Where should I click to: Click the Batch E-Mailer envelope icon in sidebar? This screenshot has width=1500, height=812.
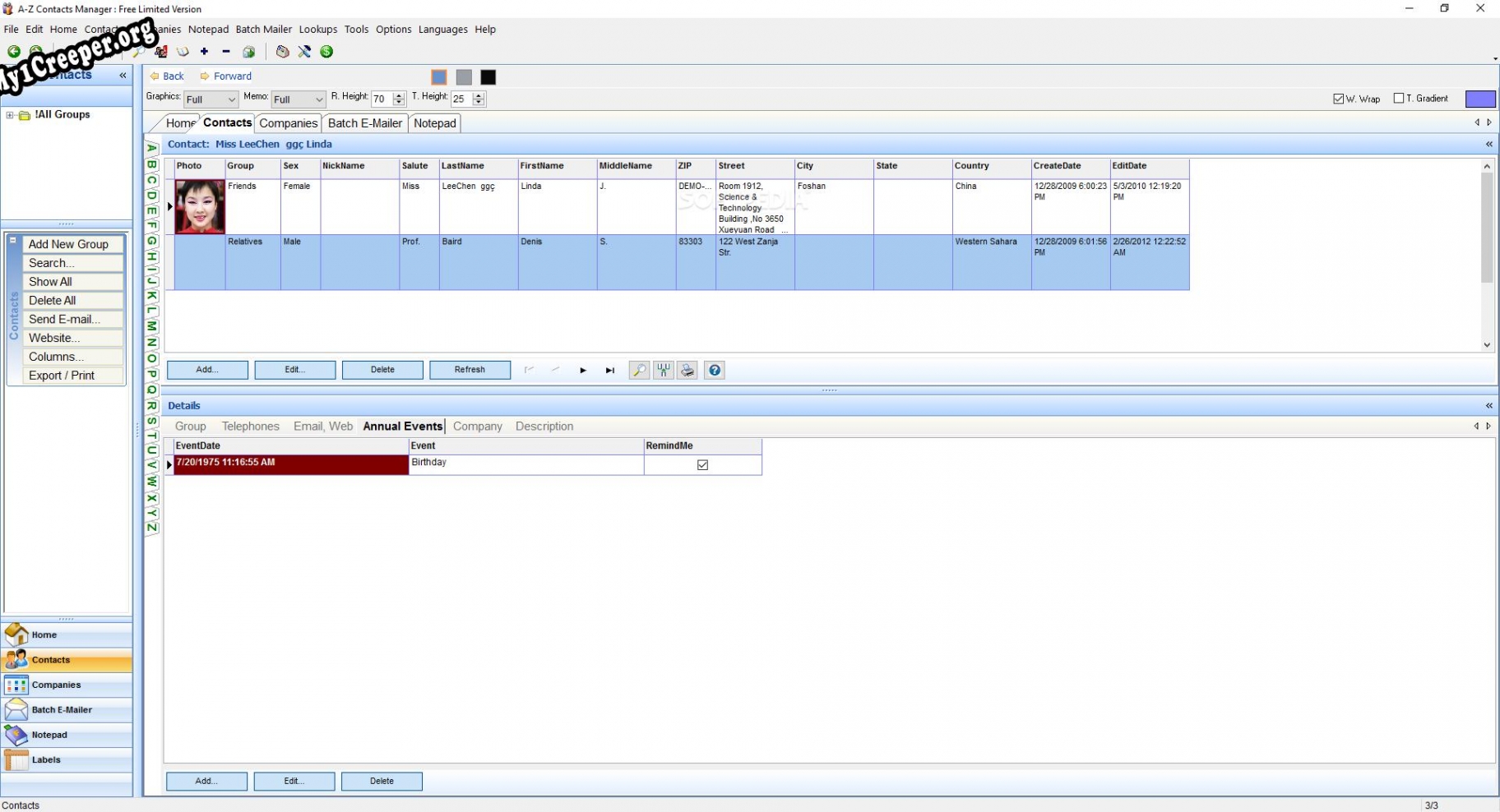coord(16,710)
